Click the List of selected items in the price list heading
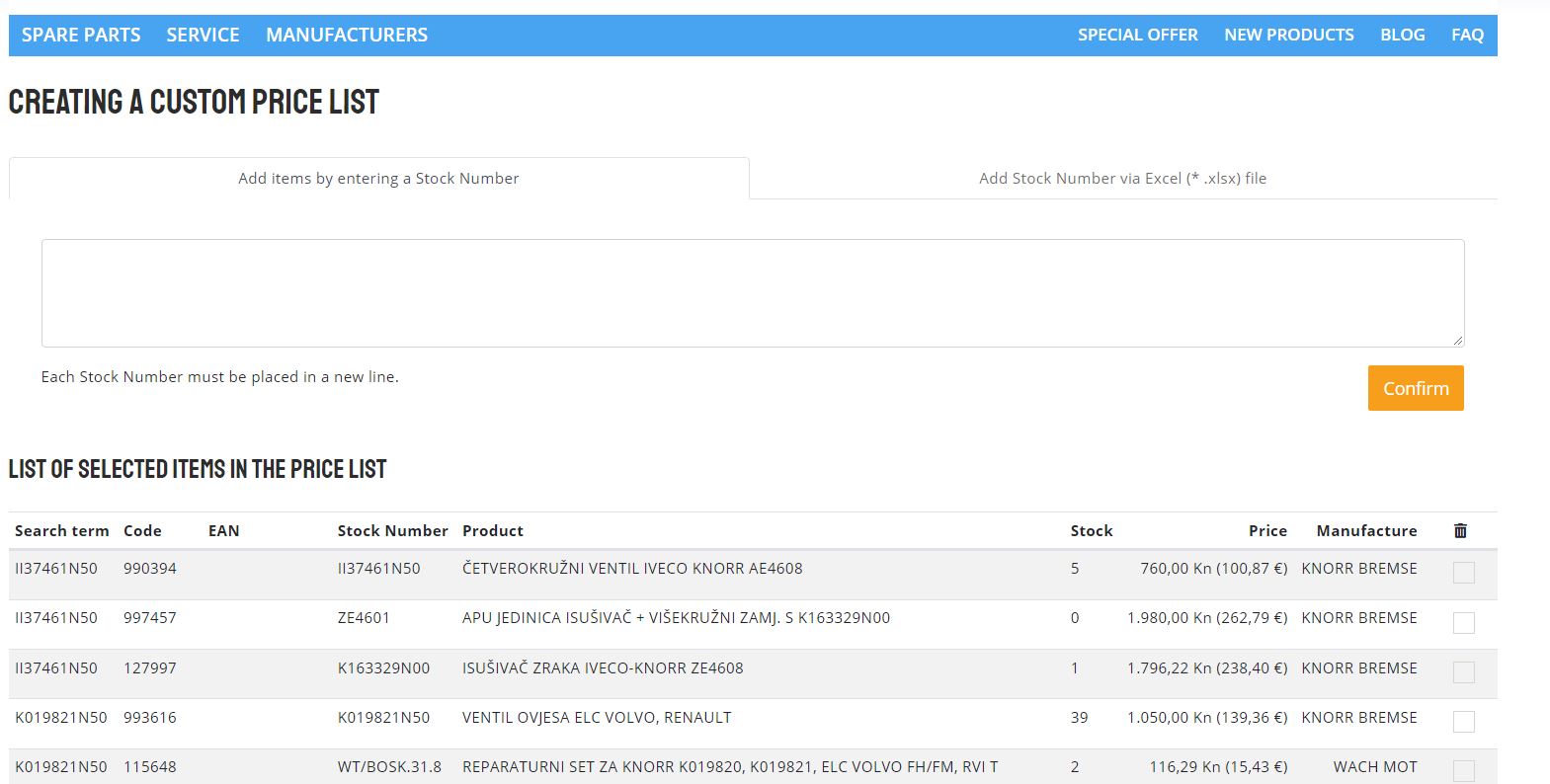 click(x=198, y=469)
